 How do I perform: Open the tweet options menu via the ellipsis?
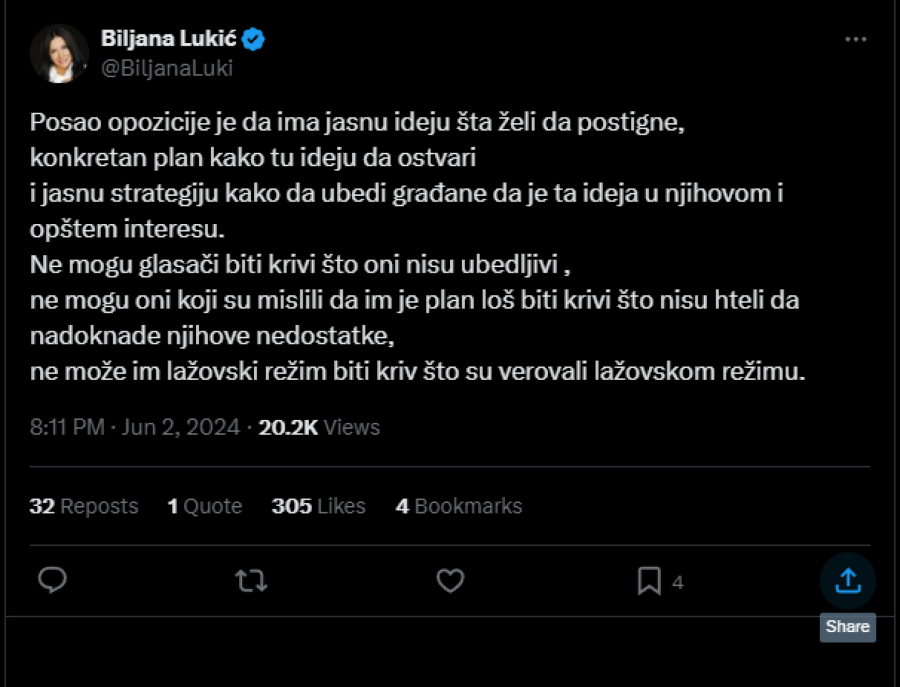tap(856, 38)
